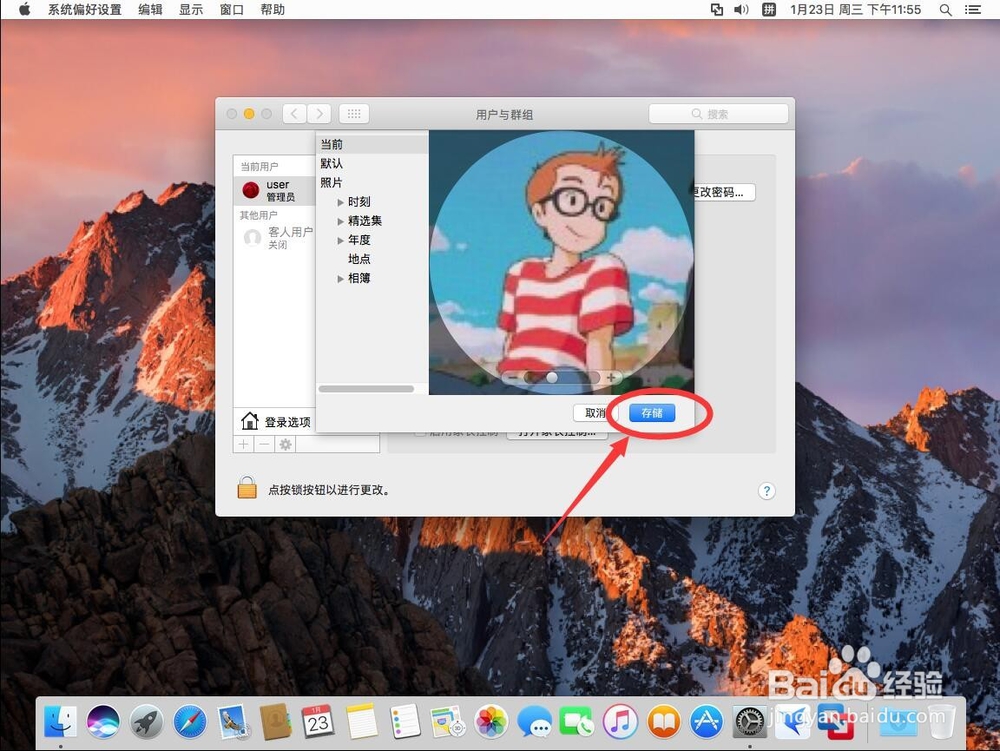Image resolution: width=1000 pixels, height=751 pixels.
Task: Open 登录选项 login options
Action: (x=276, y=421)
